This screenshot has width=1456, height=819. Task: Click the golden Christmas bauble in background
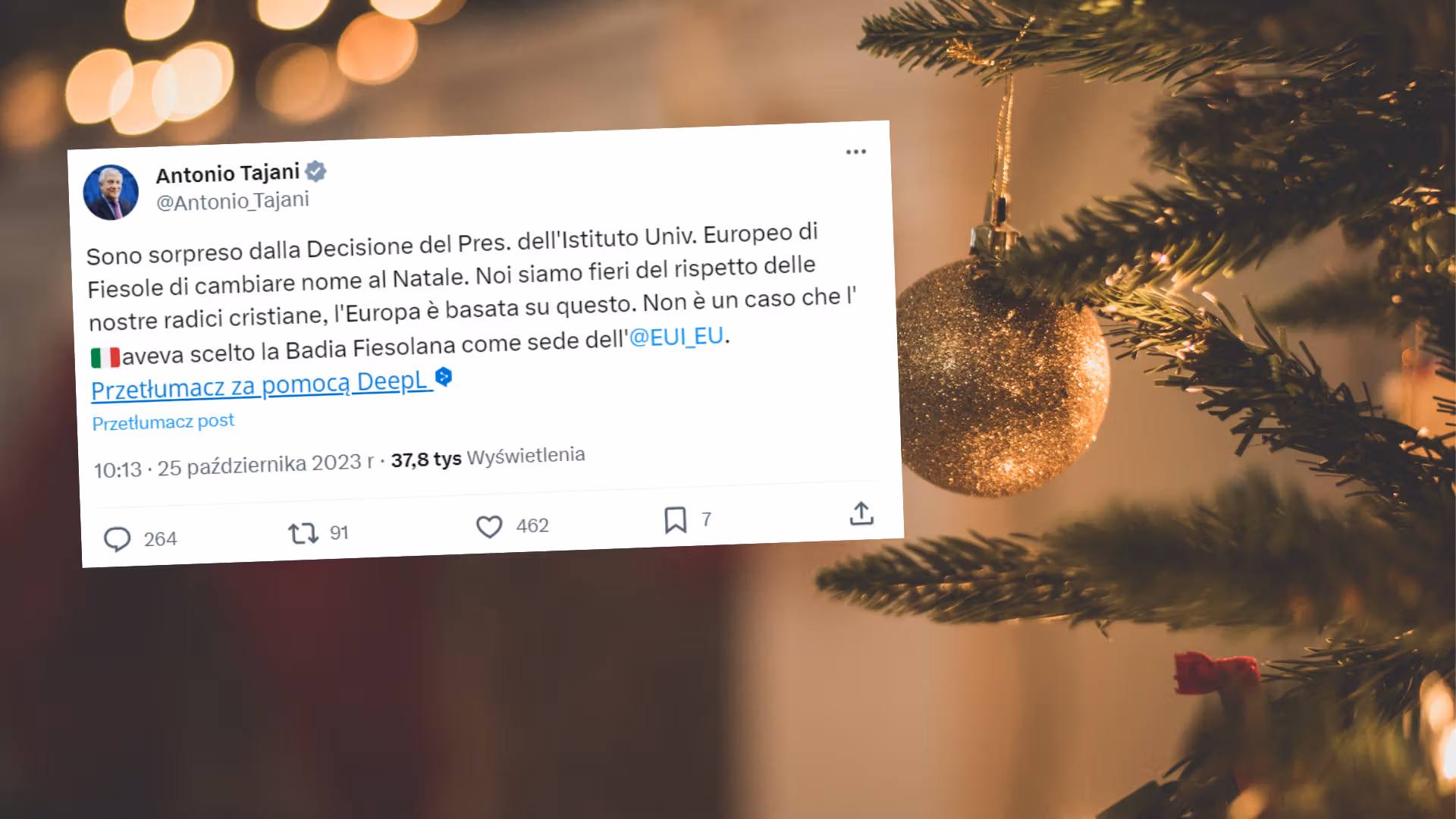tap(1003, 377)
